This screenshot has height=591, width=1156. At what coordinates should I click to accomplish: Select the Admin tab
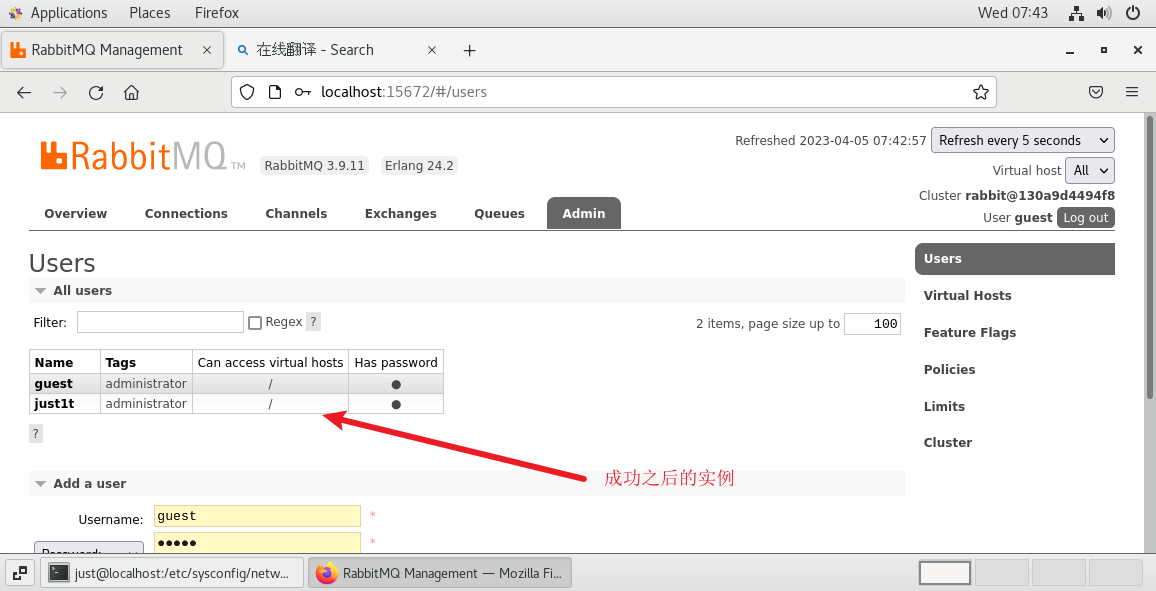(584, 213)
